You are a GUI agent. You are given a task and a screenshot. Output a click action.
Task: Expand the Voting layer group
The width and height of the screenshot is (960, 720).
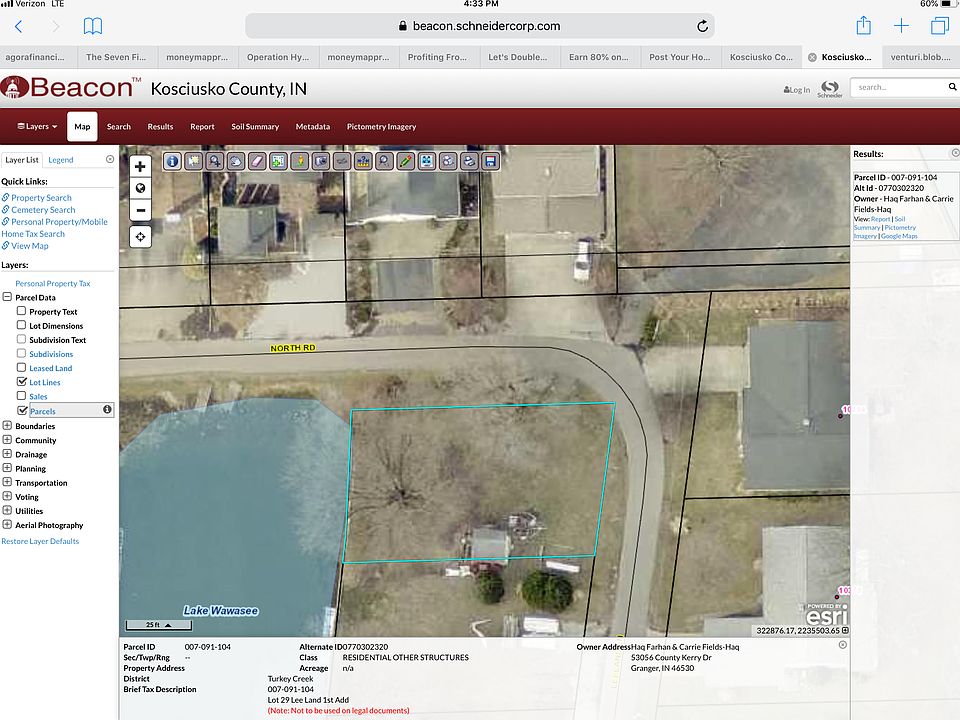pos(7,496)
